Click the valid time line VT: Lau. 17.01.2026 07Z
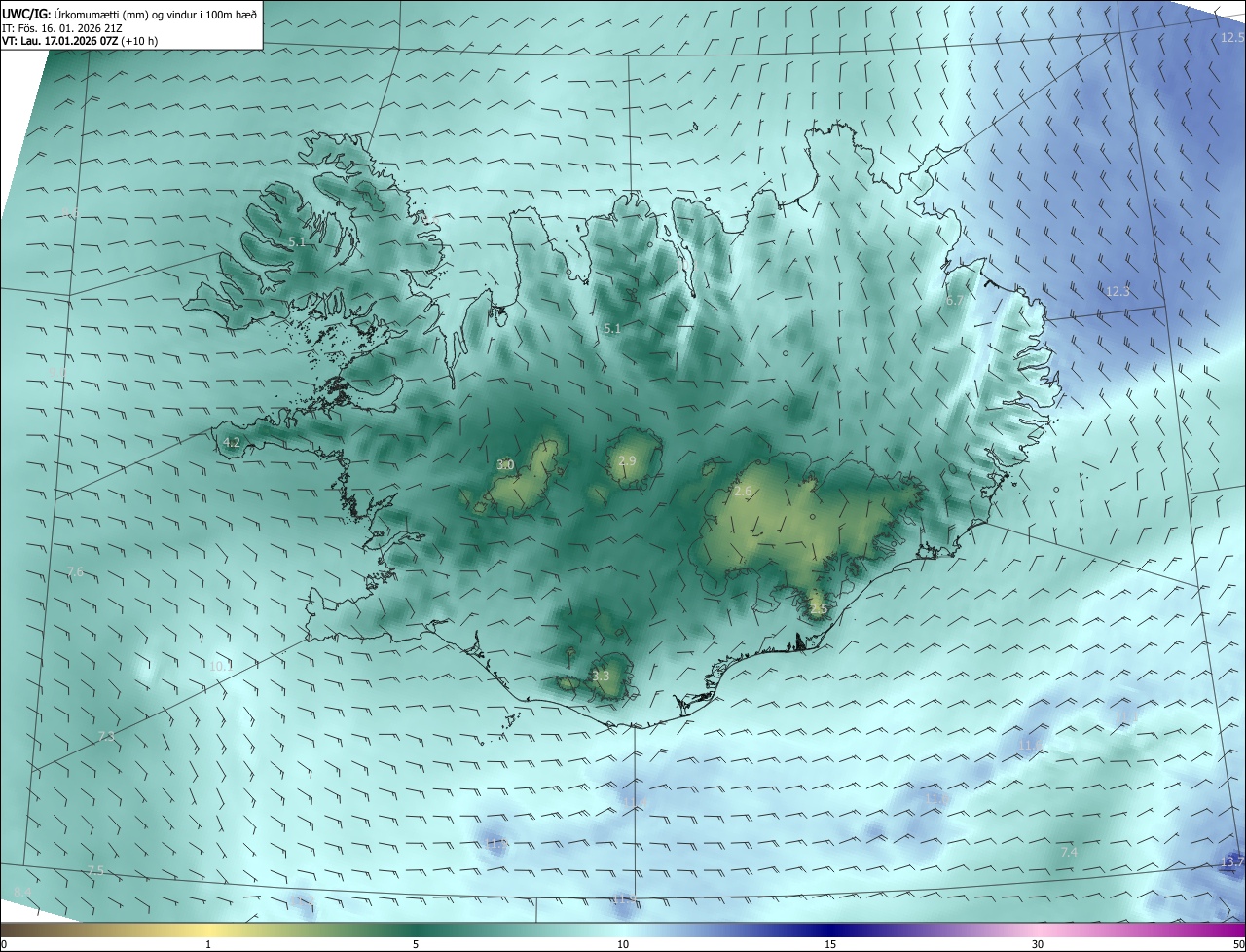Screen dimensions: 1246x952 (80, 41)
